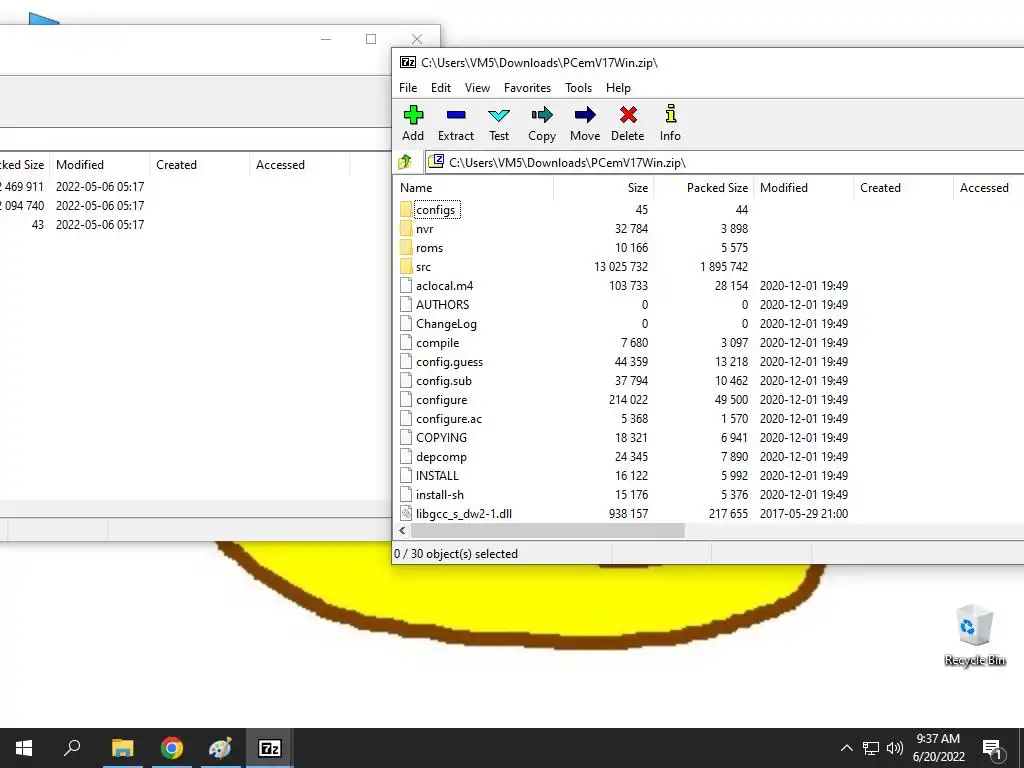Open the Favorites menu
Screen dimensions: 1024x768
(528, 88)
